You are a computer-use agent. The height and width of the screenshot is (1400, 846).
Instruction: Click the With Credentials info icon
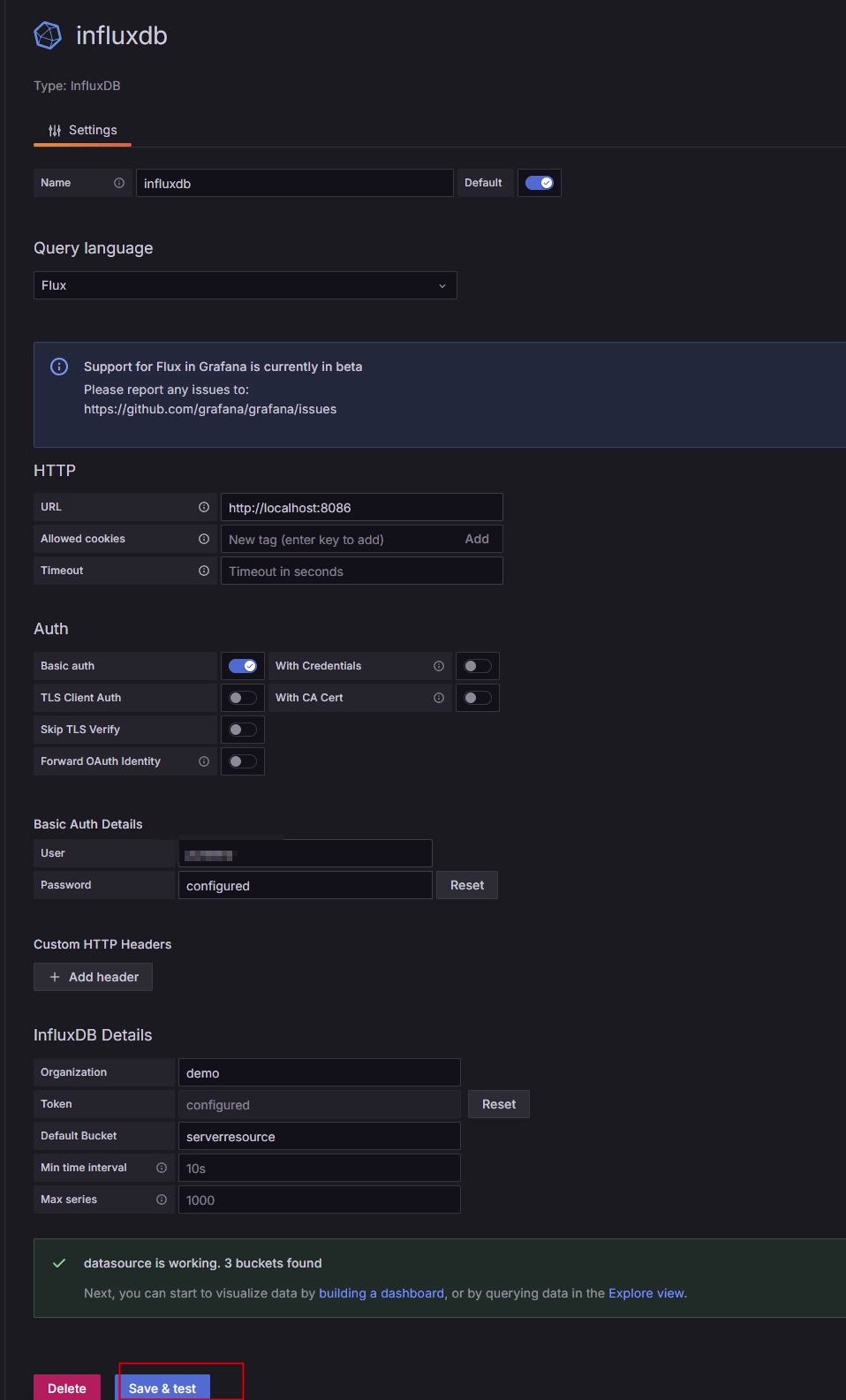(439, 666)
